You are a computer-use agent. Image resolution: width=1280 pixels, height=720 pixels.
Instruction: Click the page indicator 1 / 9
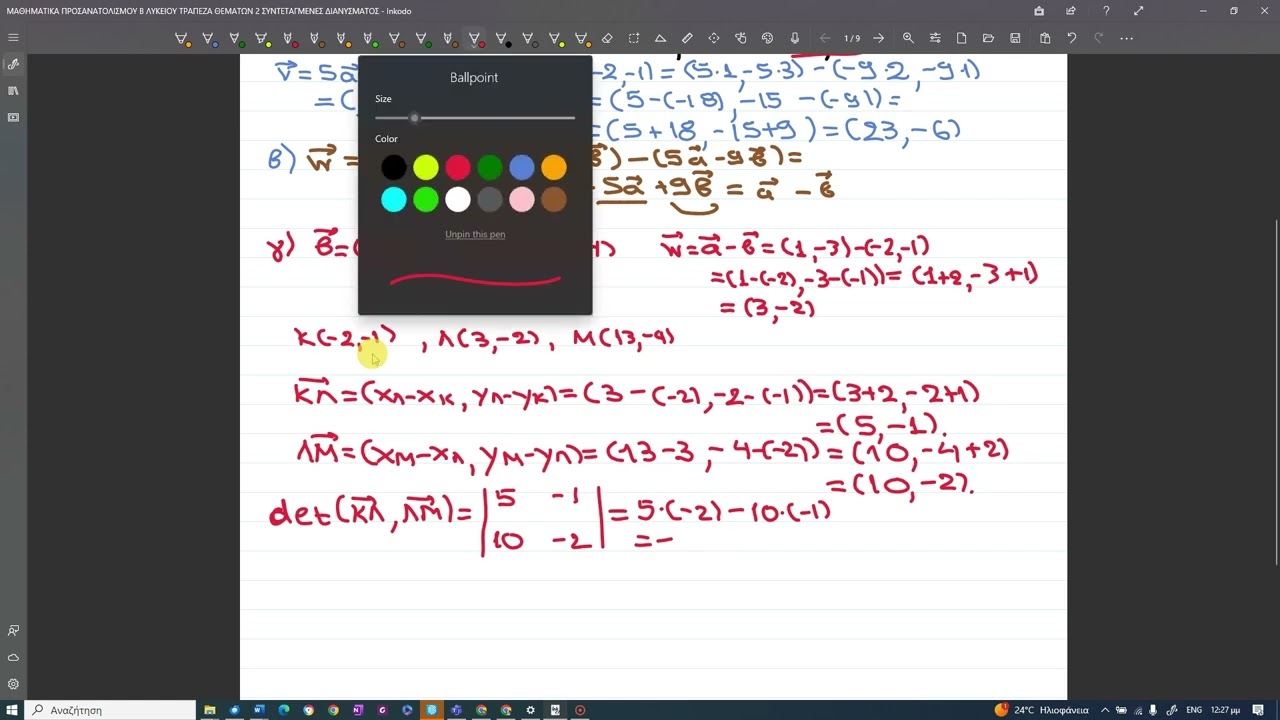pos(852,38)
